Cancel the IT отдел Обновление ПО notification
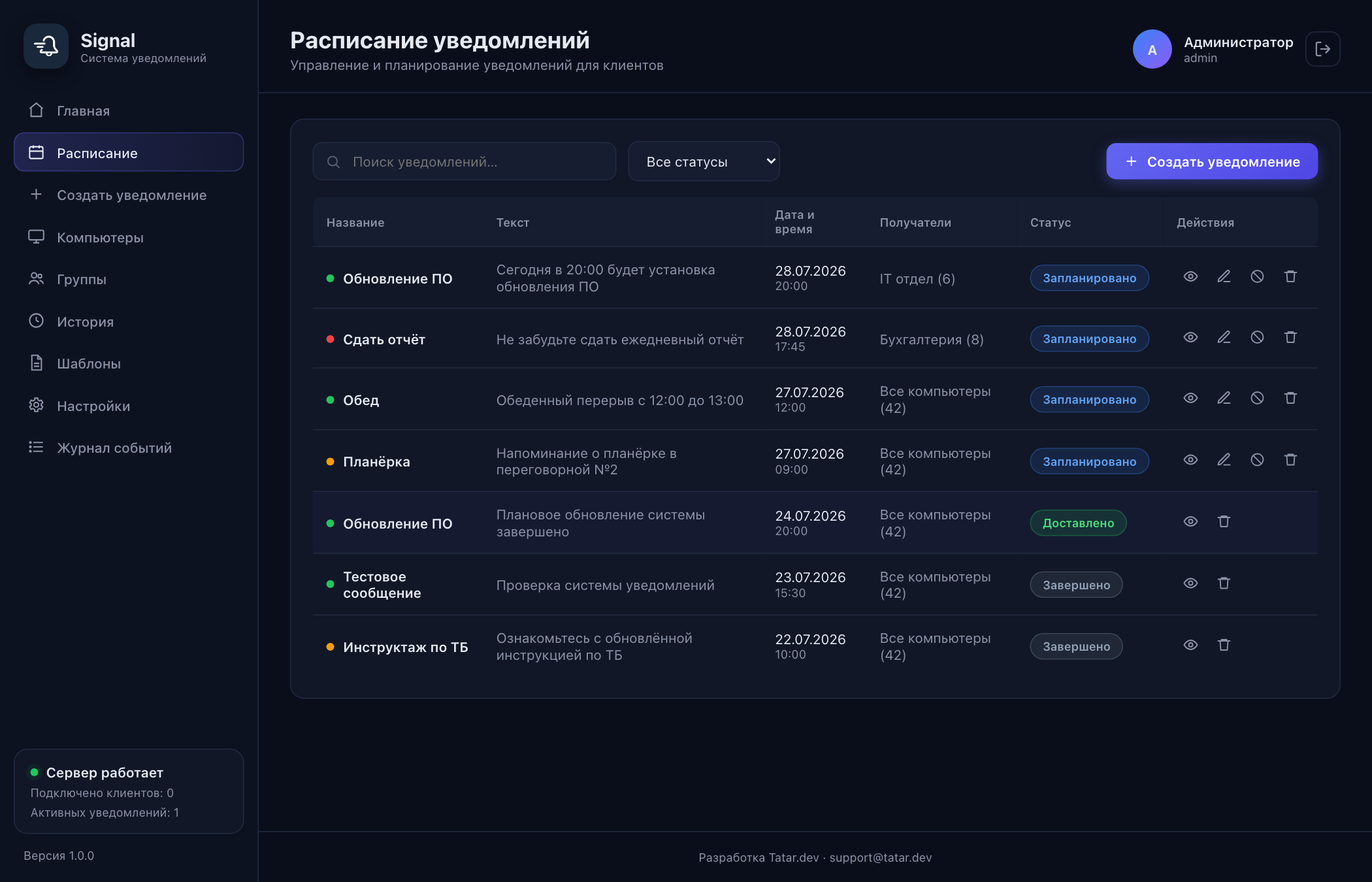This screenshot has width=1372, height=882. point(1257,276)
